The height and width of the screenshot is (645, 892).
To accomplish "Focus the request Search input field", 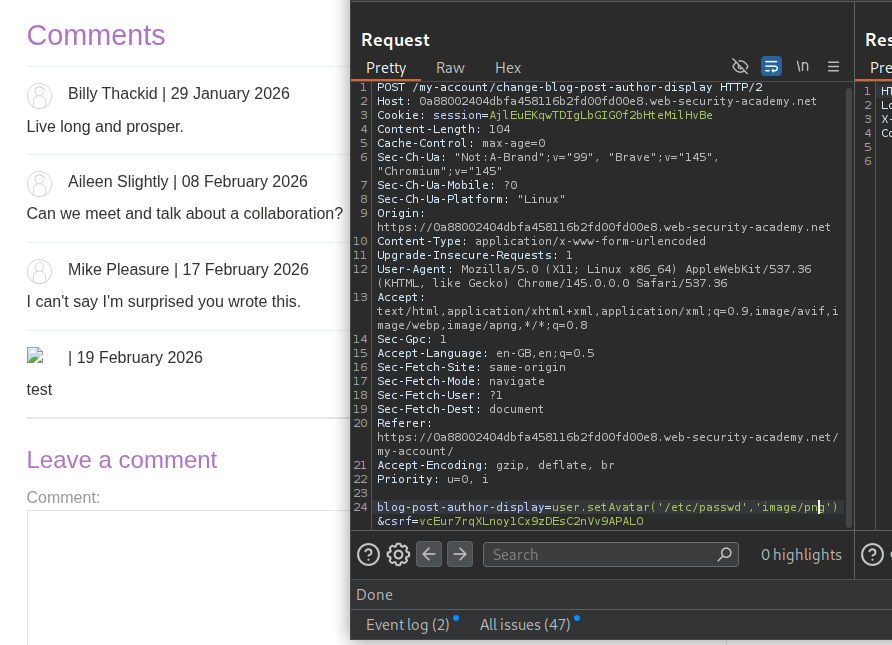I will (x=600, y=554).
